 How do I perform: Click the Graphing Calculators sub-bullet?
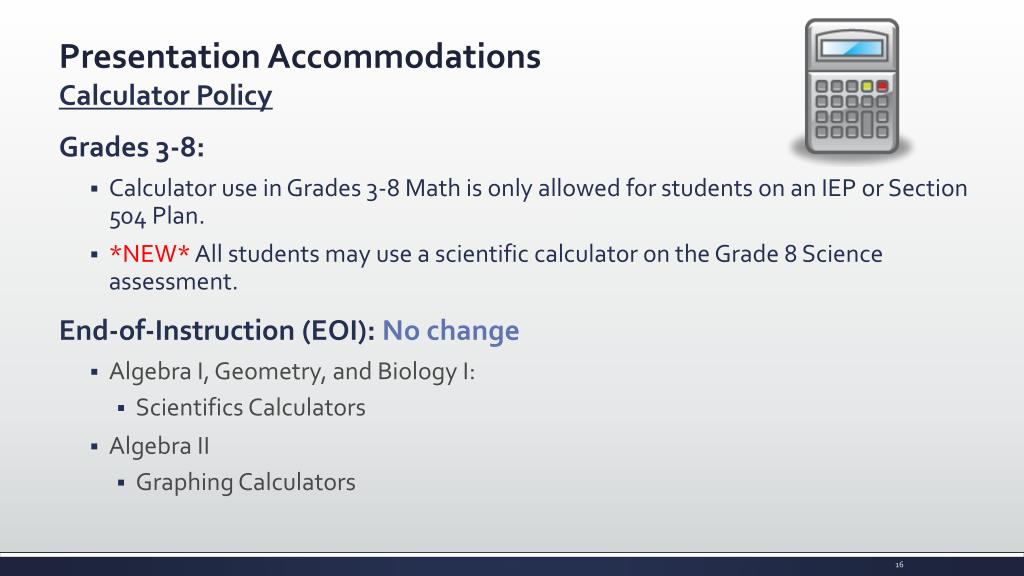(246, 483)
